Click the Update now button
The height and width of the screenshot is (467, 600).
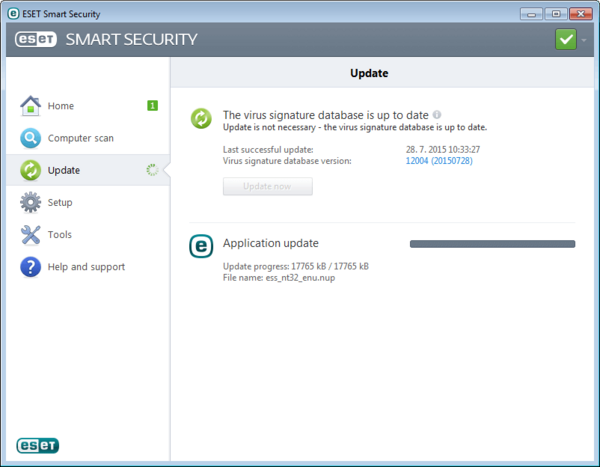267,186
